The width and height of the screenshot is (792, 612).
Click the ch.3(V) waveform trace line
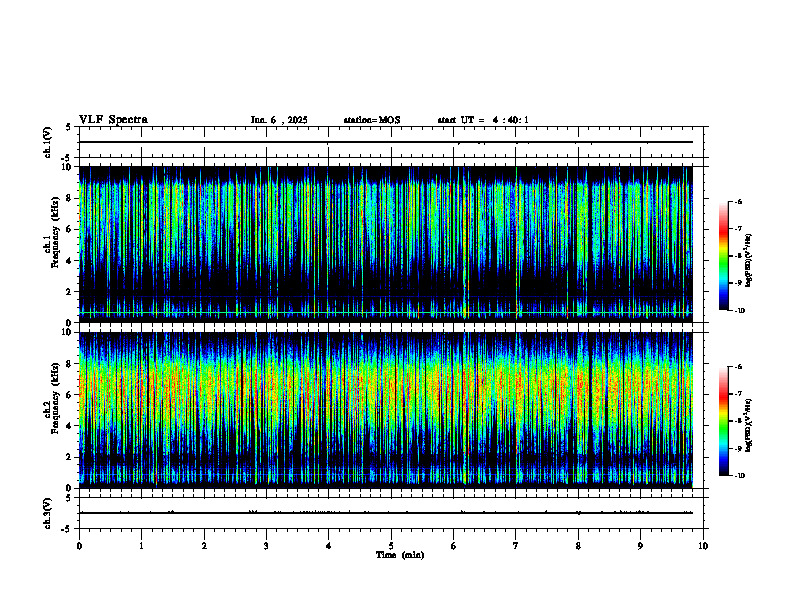click(x=386, y=513)
